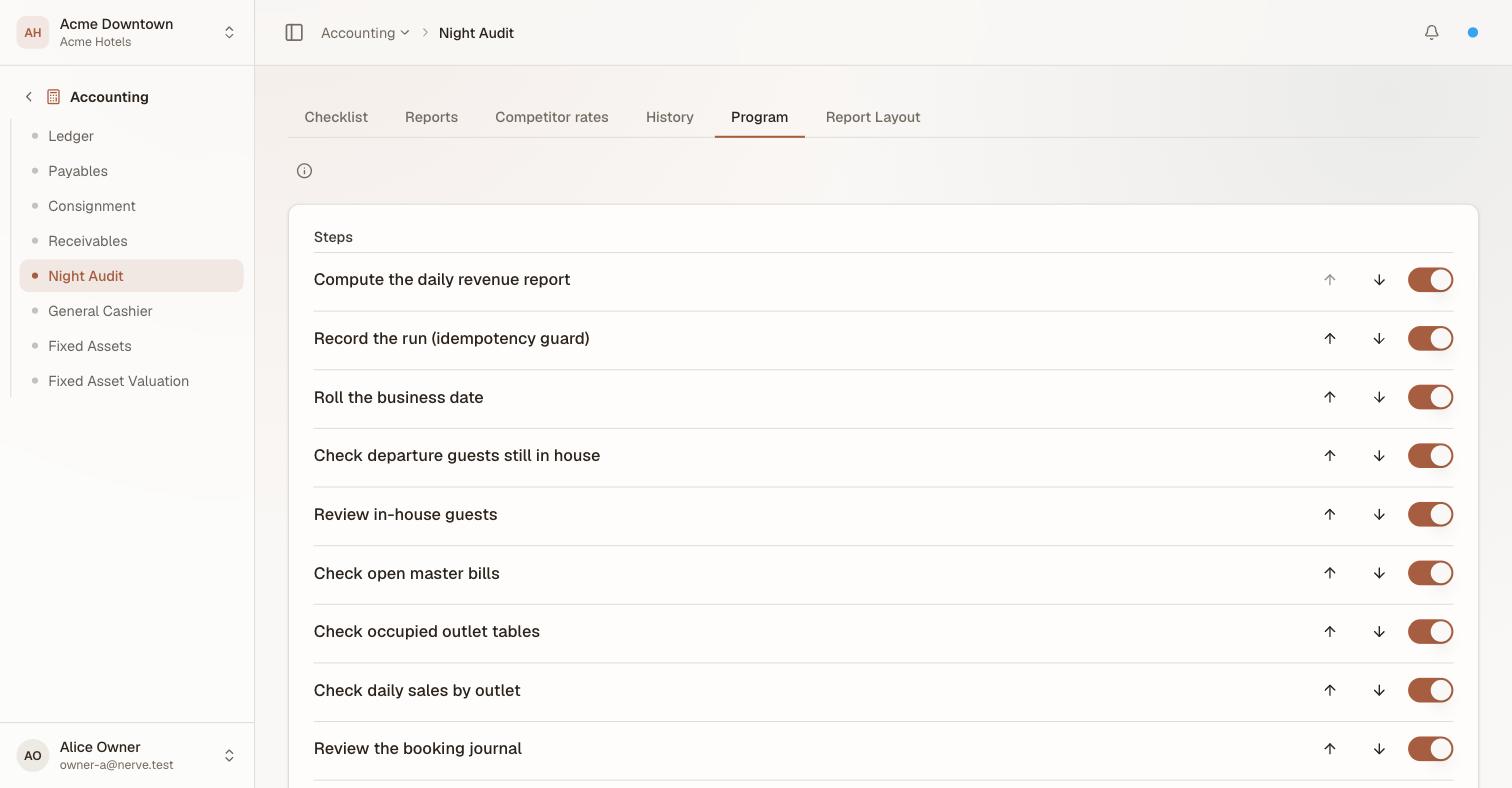Disable 'Check occupied outlet tables' step

click(x=1430, y=632)
